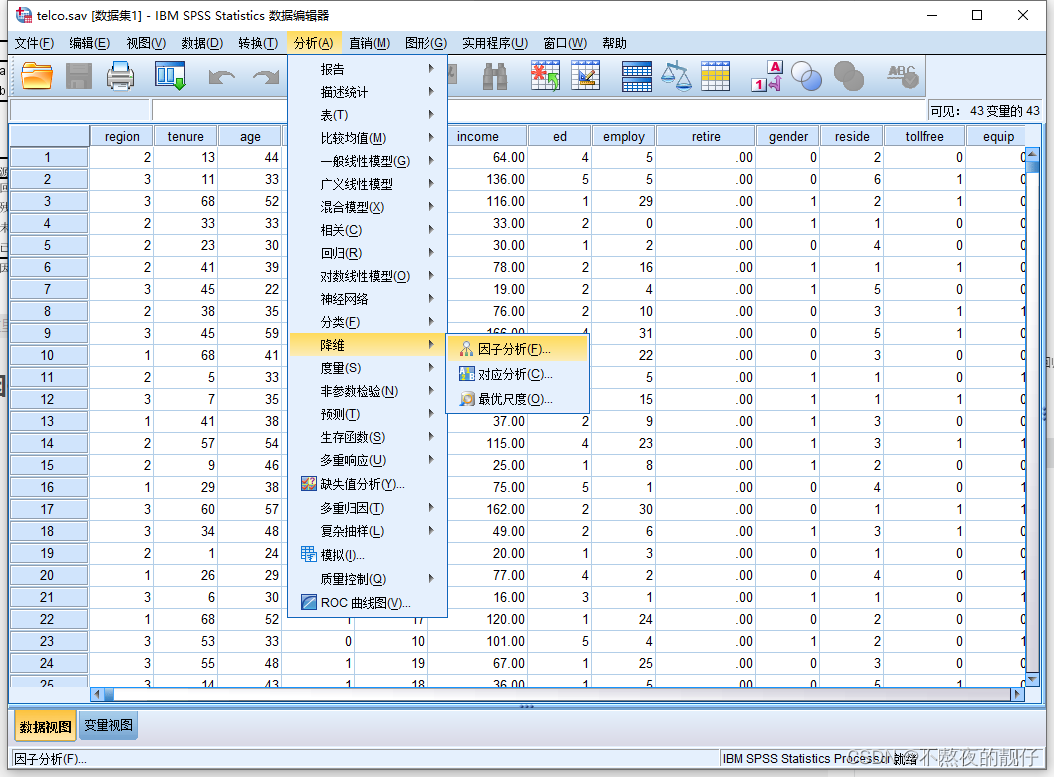Open the 转换 Transform menu

(x=258, y=43)
